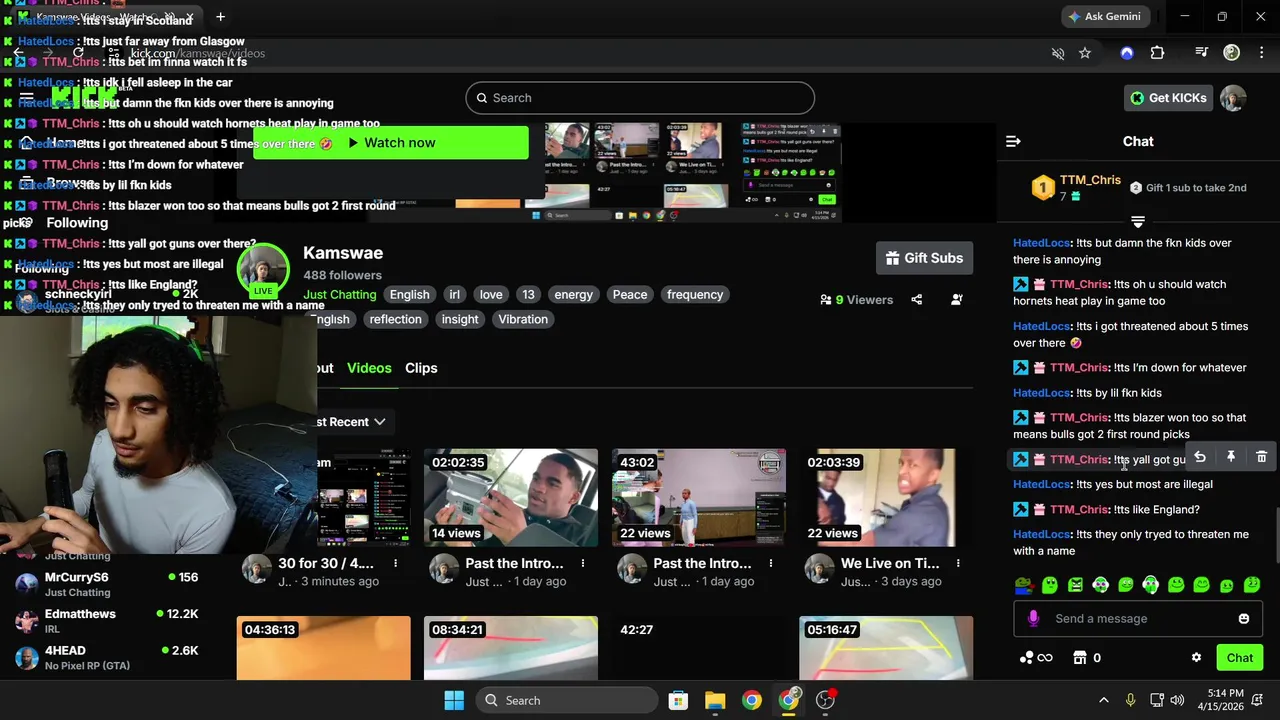Open the emoji picker in chat input
This screenshot has height=720, width=1280.
1244,619
